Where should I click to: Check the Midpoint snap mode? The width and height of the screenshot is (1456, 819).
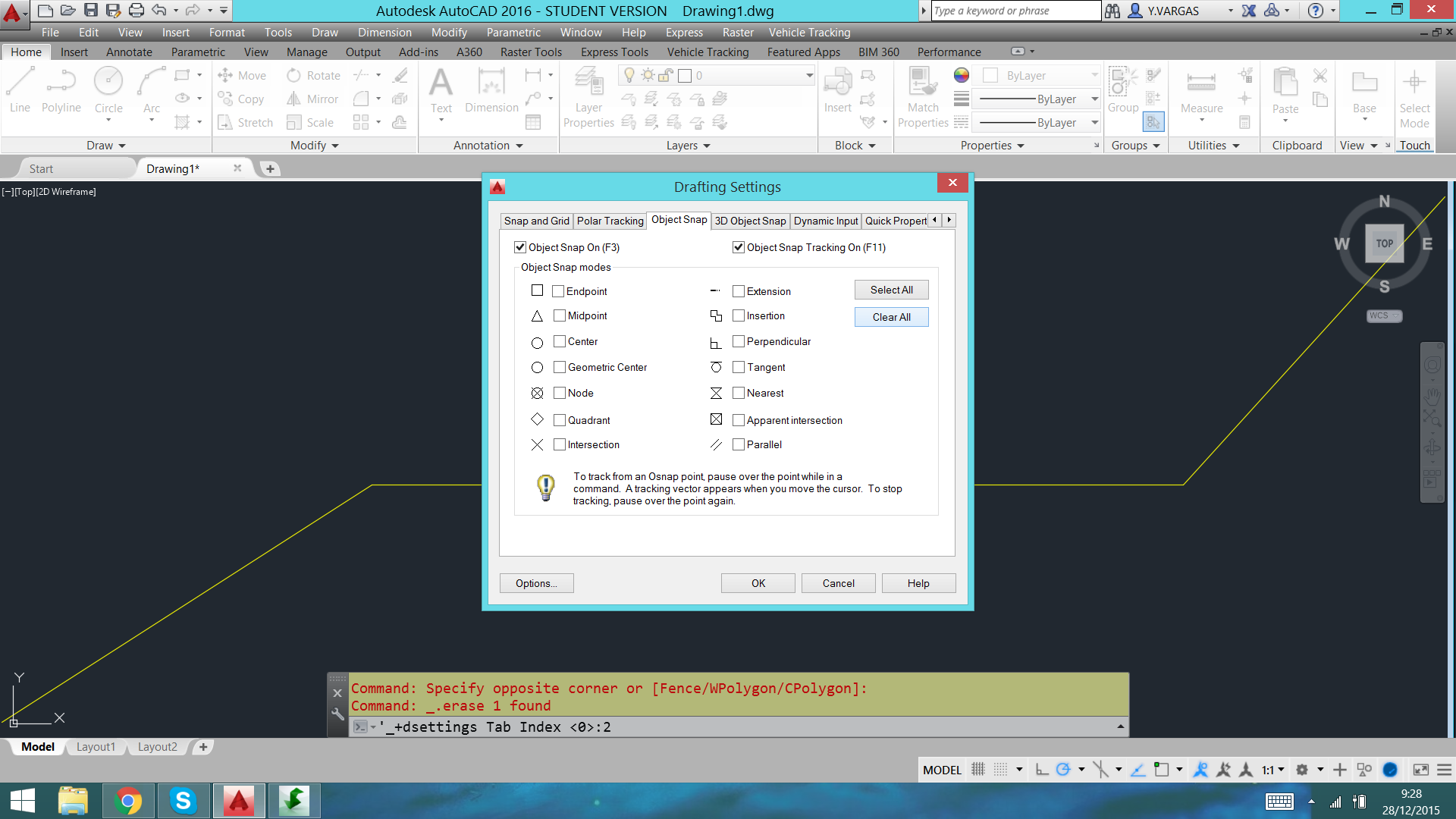coord(560,315)
